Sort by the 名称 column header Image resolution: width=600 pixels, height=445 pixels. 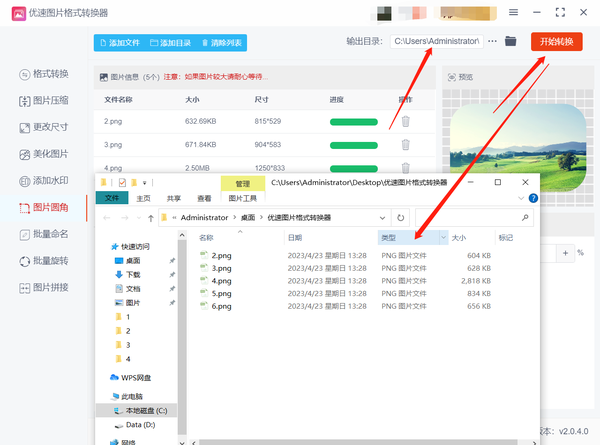pos(206,238)
